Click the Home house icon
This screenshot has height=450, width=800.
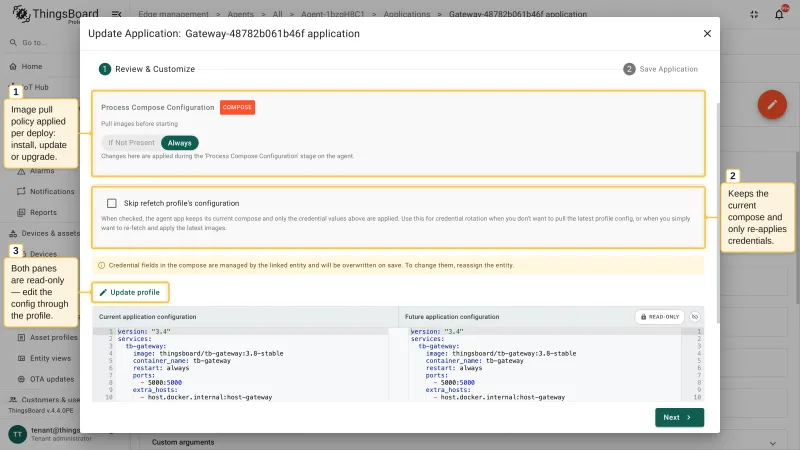[13, 66]
